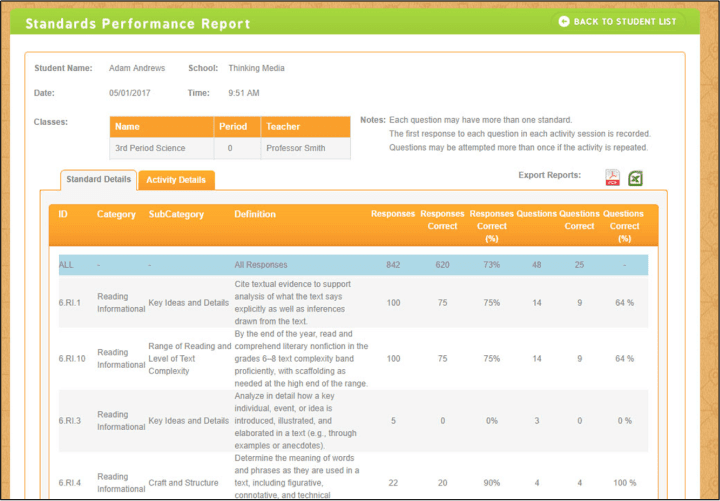Sort by the ID column header
720x501 pixels.
(x=64, y=214)
